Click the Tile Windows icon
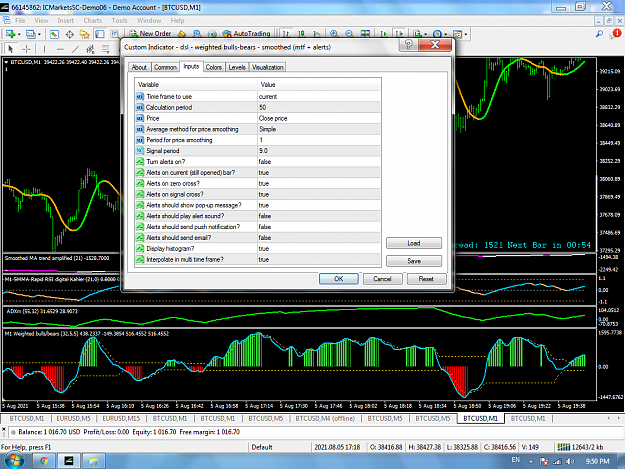The image size is (625, 469). coord(365,34)
